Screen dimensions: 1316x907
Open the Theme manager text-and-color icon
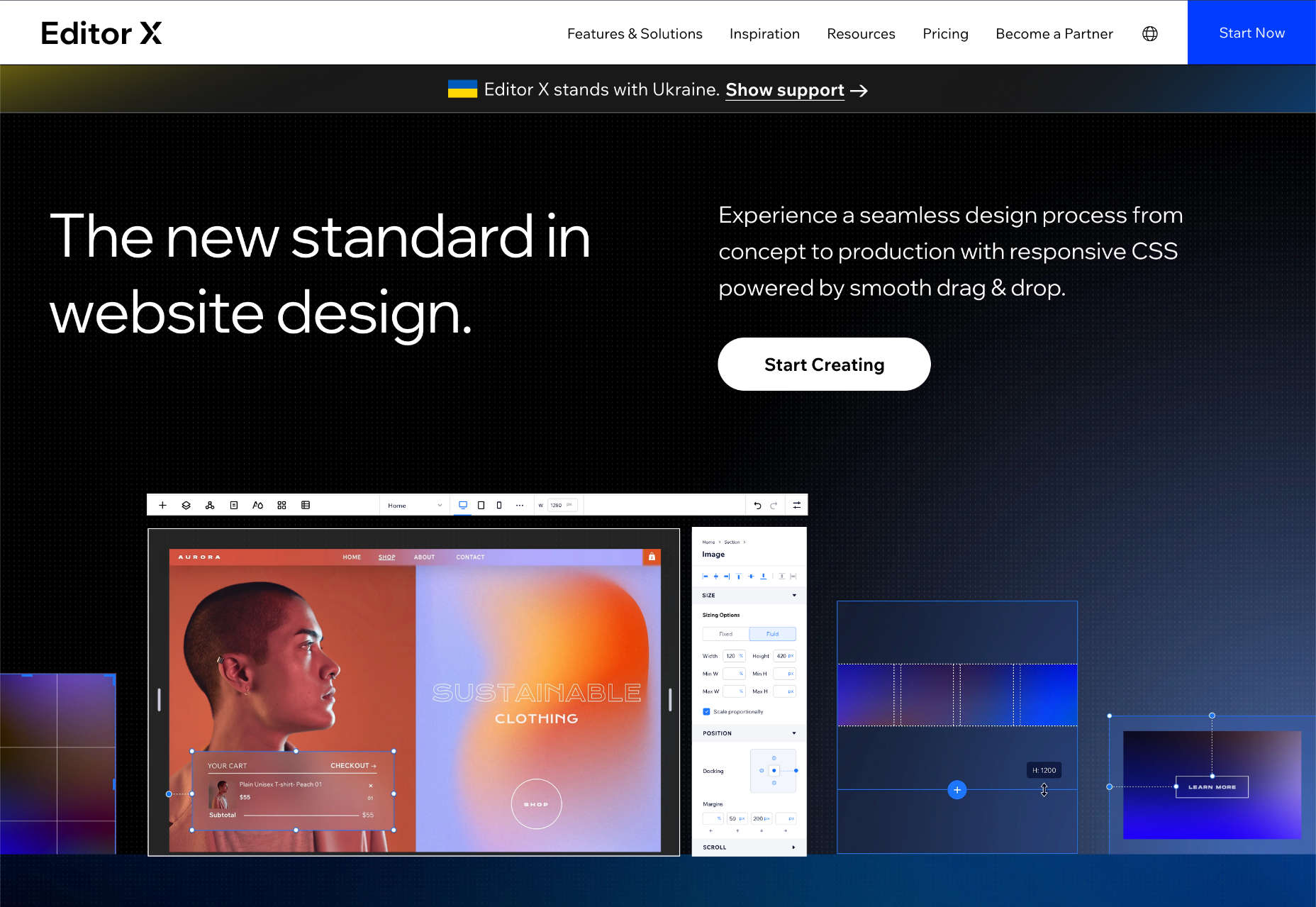pyautogui.click(x=258, y=505)
